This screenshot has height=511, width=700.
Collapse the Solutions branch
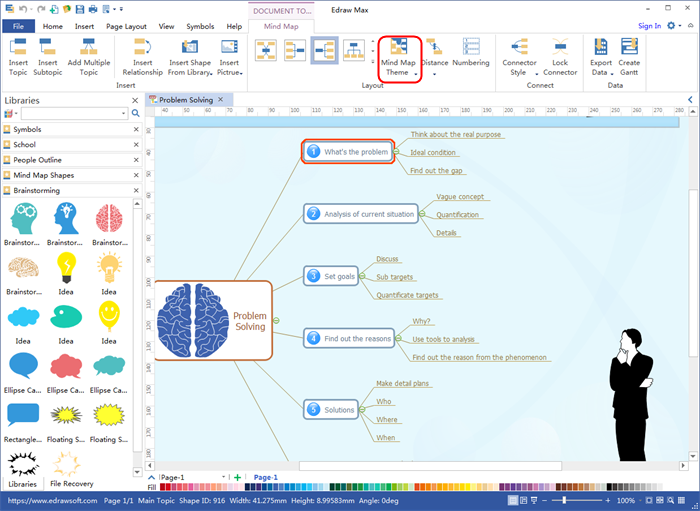362,409
